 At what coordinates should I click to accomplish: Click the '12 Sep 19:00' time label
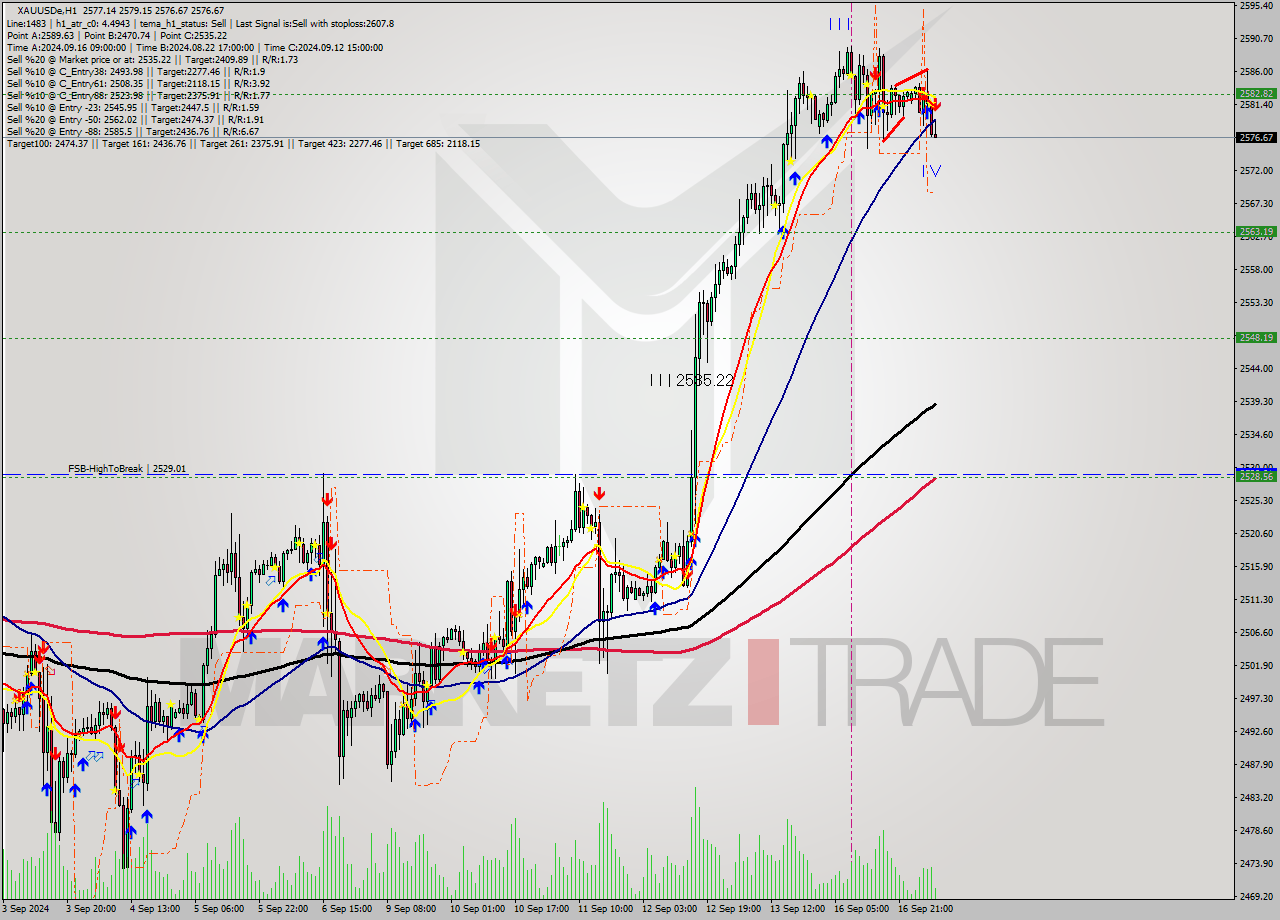pyautogui.click(x=732, y=909)
